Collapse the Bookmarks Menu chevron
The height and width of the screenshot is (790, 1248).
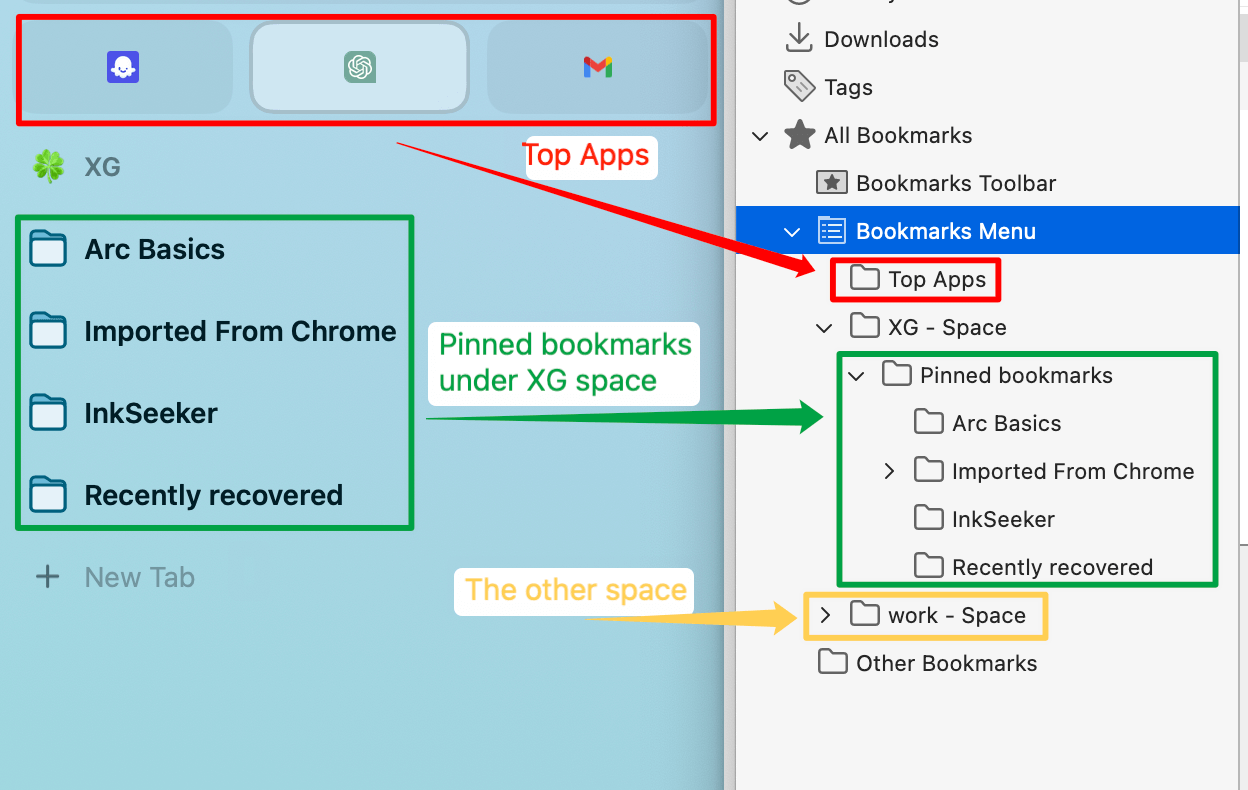click(x=793, y=232)
